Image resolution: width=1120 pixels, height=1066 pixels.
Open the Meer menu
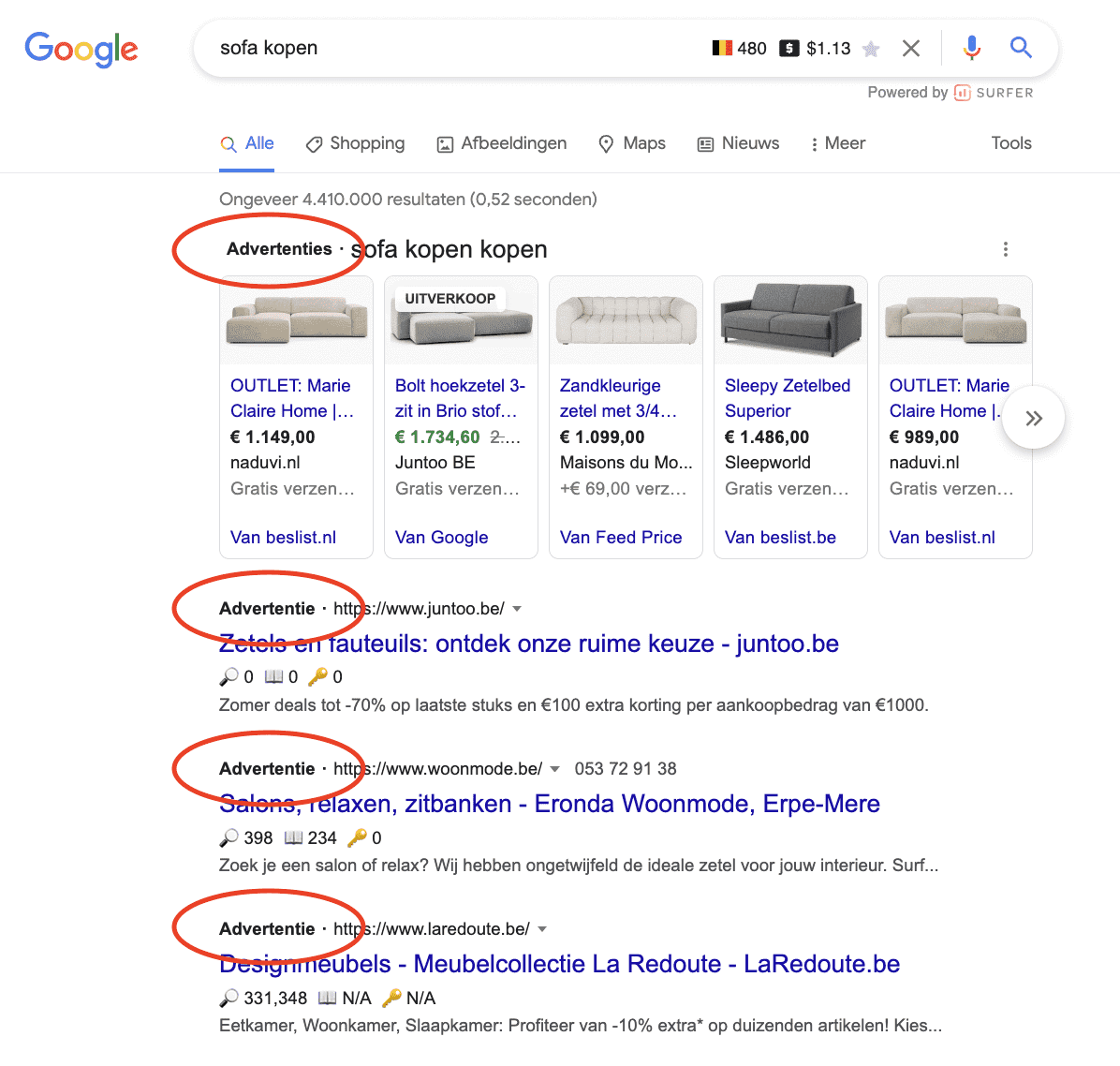tap(838, 143)
